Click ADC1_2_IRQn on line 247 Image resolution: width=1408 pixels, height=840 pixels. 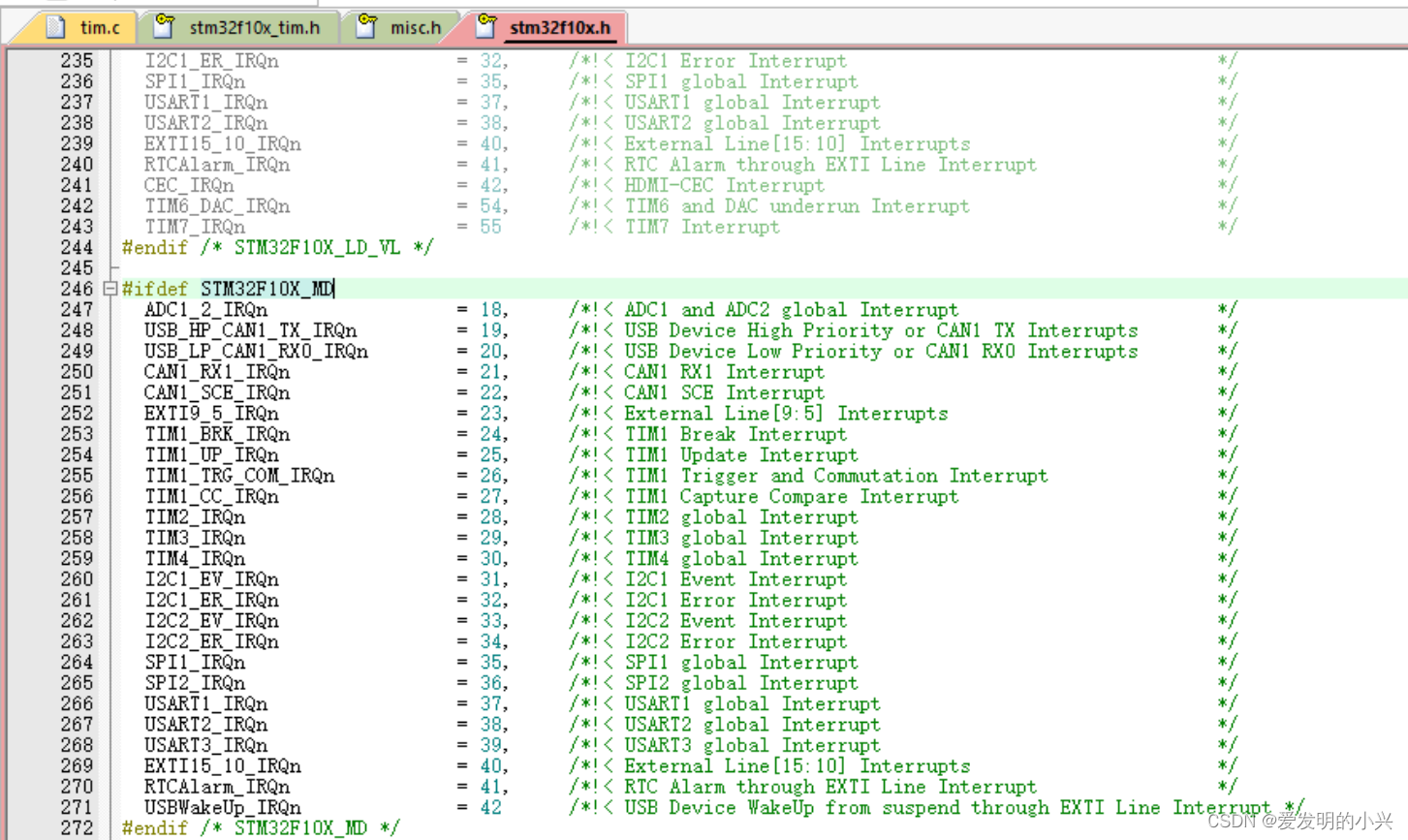[x=205, y=310]
